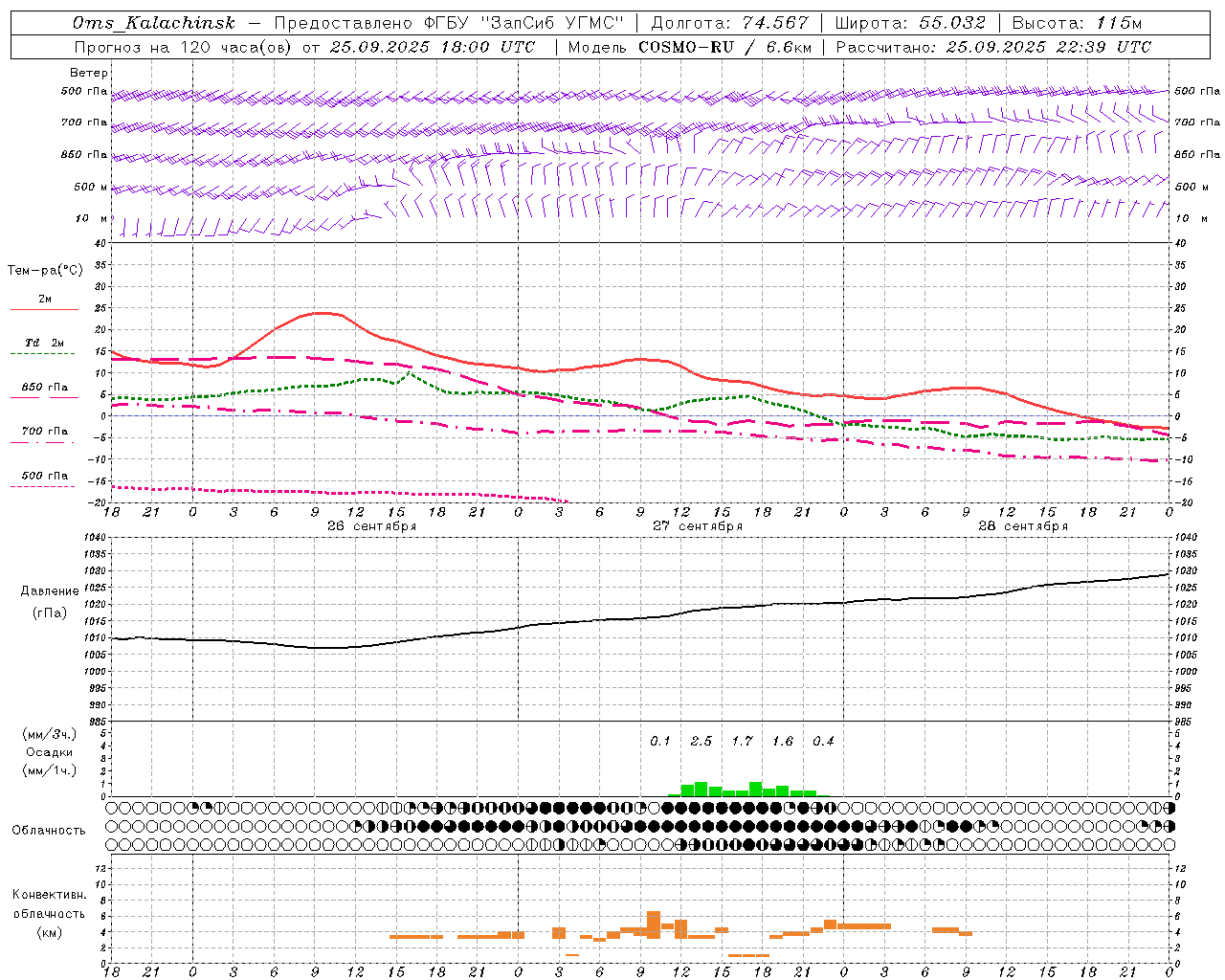Select the latitude value Широта: 55.032
This screenshot has height=980, width=1225.
pos(910,23)
